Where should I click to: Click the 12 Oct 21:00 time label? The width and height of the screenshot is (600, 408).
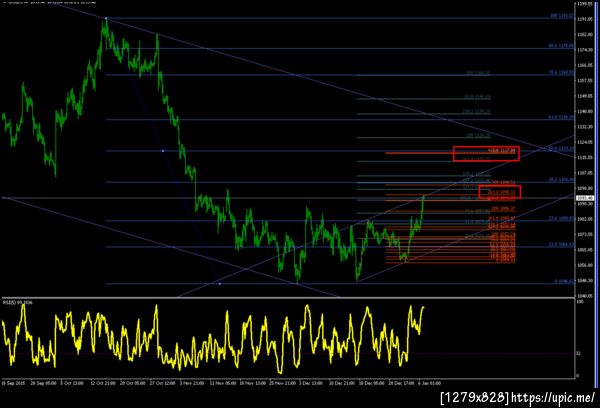(103, 383)
